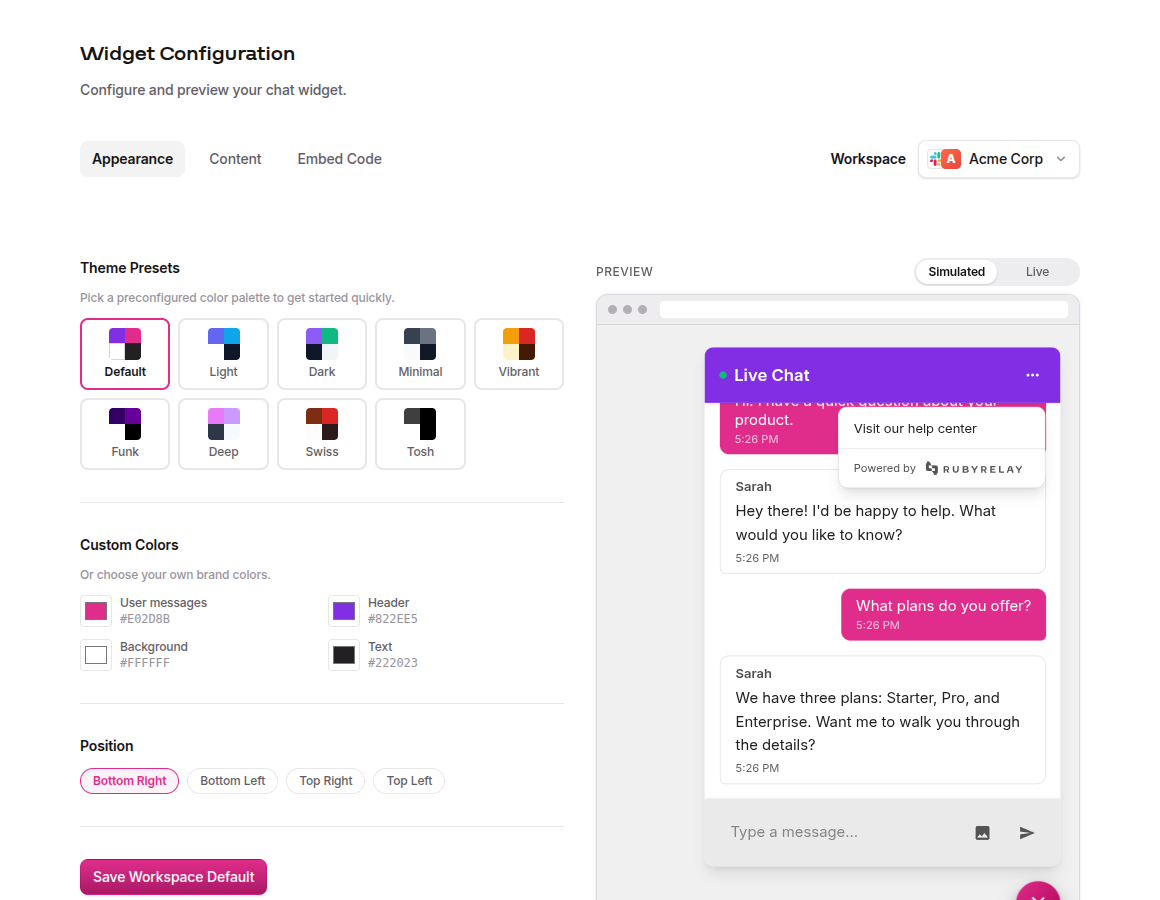Switch preview to Live mode
The width and height of the screenshot is (1160, 900).
pyautogui.click(x=1036, y=271)
